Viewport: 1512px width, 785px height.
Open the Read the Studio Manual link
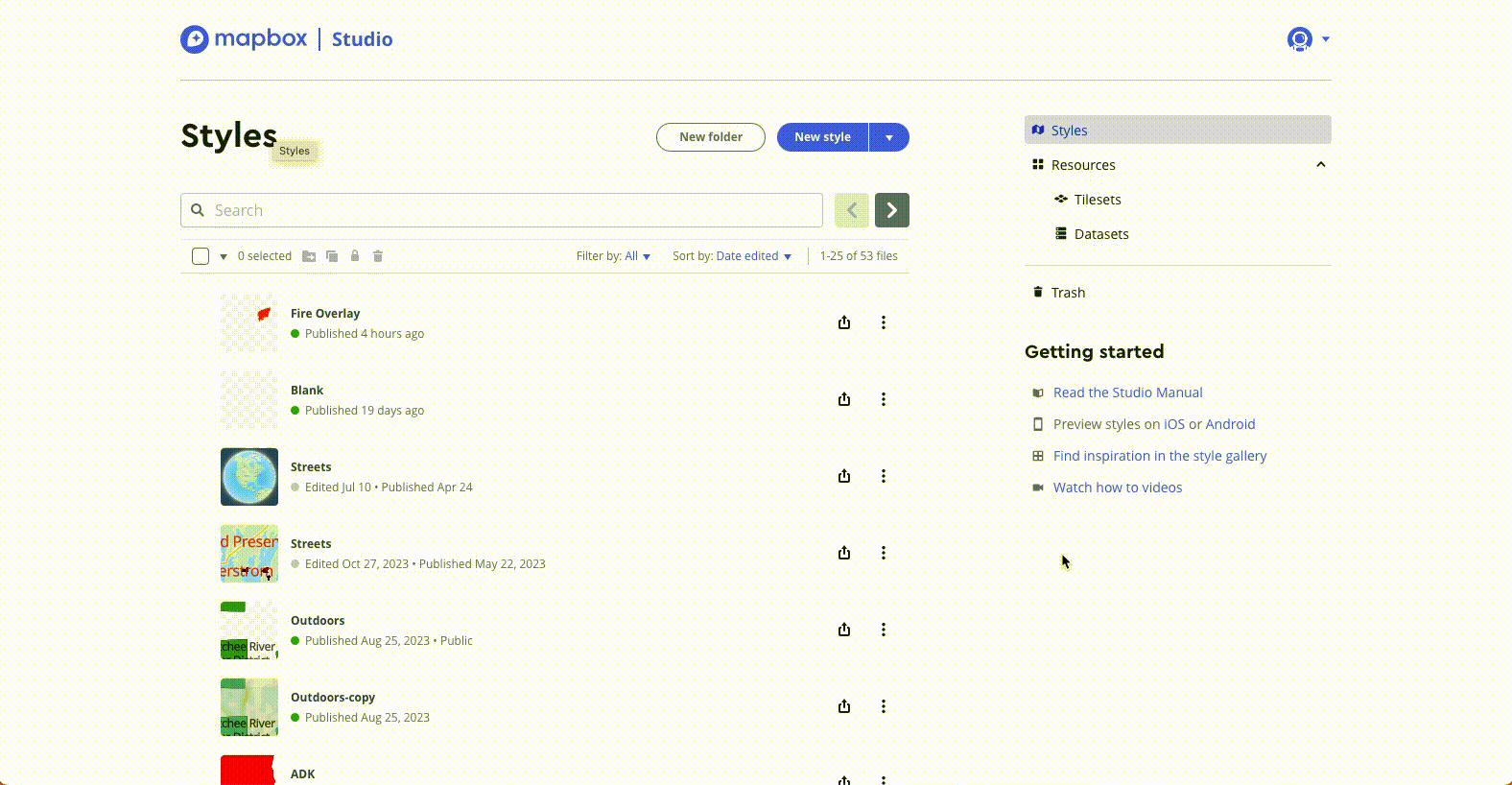point(1127,392)
